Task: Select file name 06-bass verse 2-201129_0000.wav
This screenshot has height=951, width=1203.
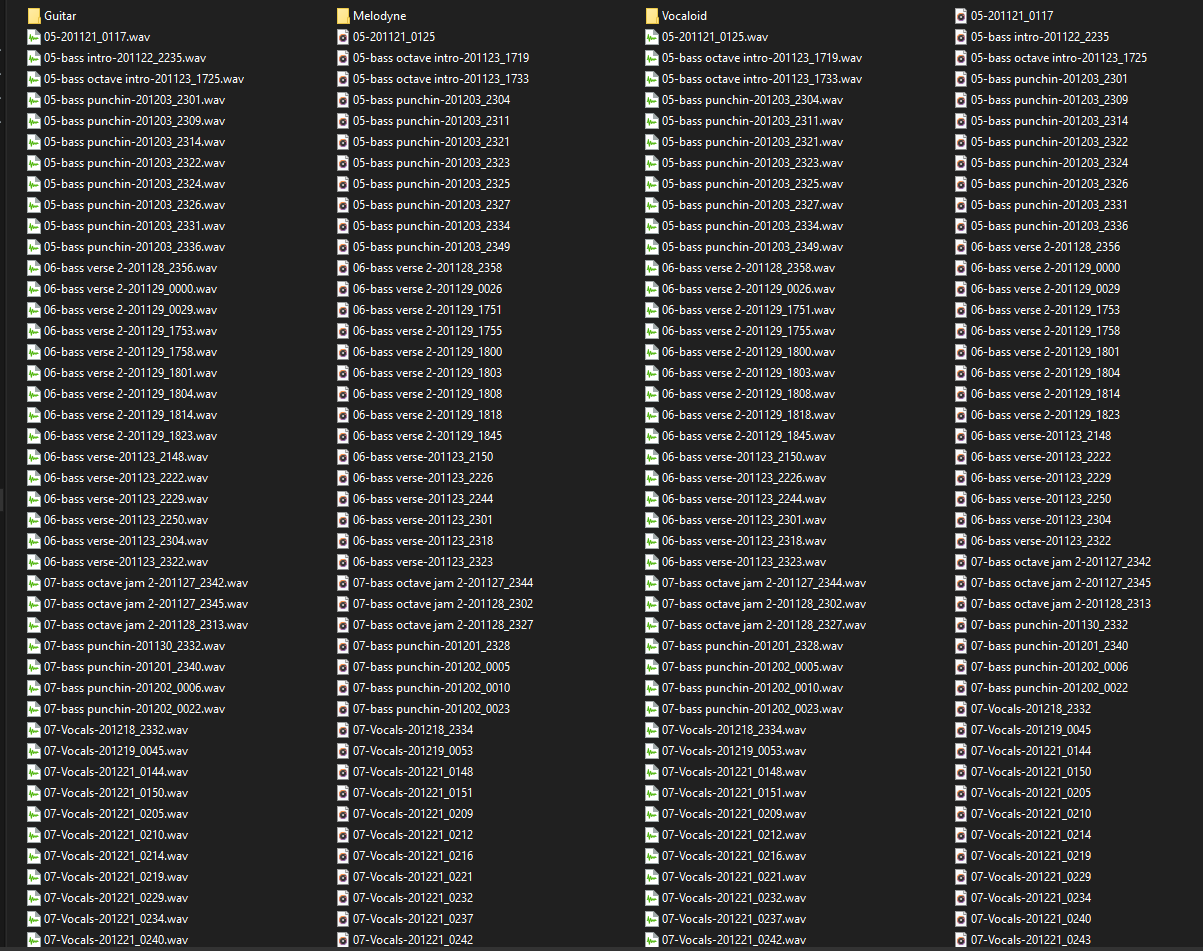Action: pyautogui.click(x=131, y=289)
